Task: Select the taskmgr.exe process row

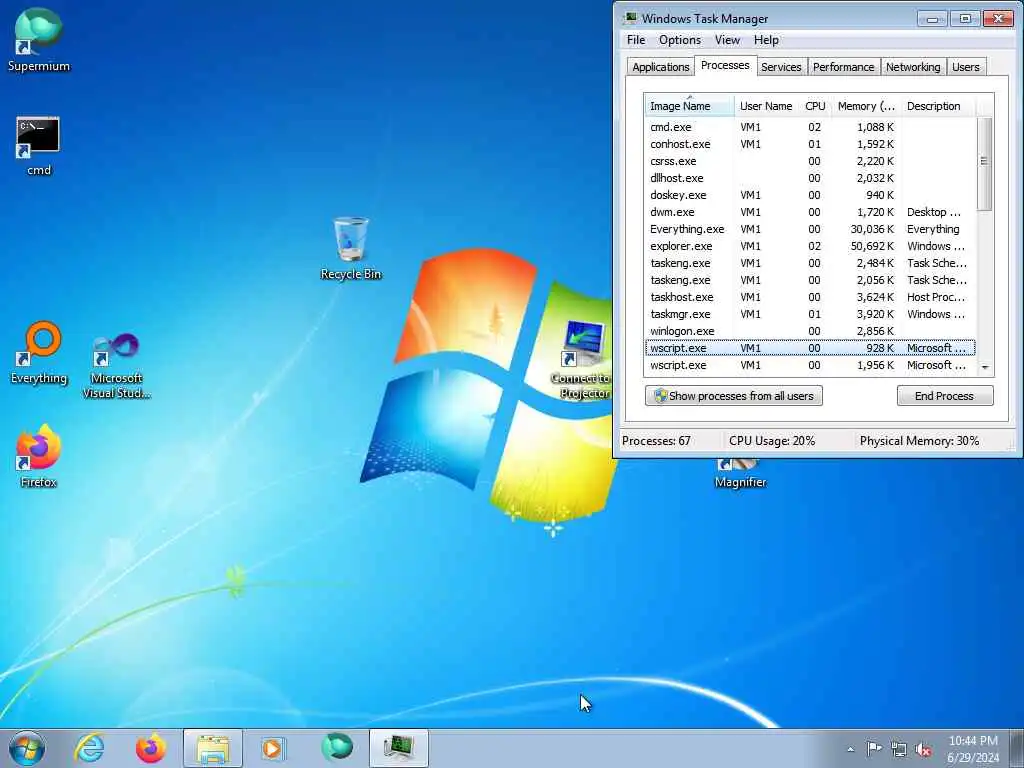Action: 810,313
